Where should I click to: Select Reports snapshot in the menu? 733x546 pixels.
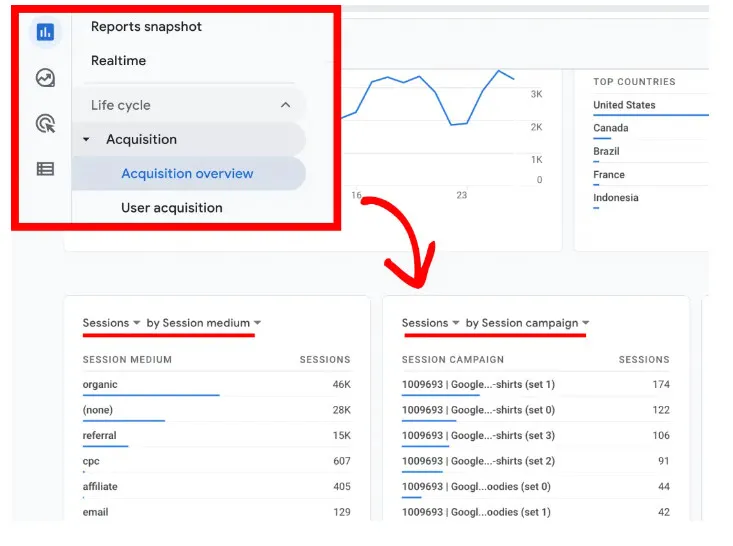click(146, 27)
